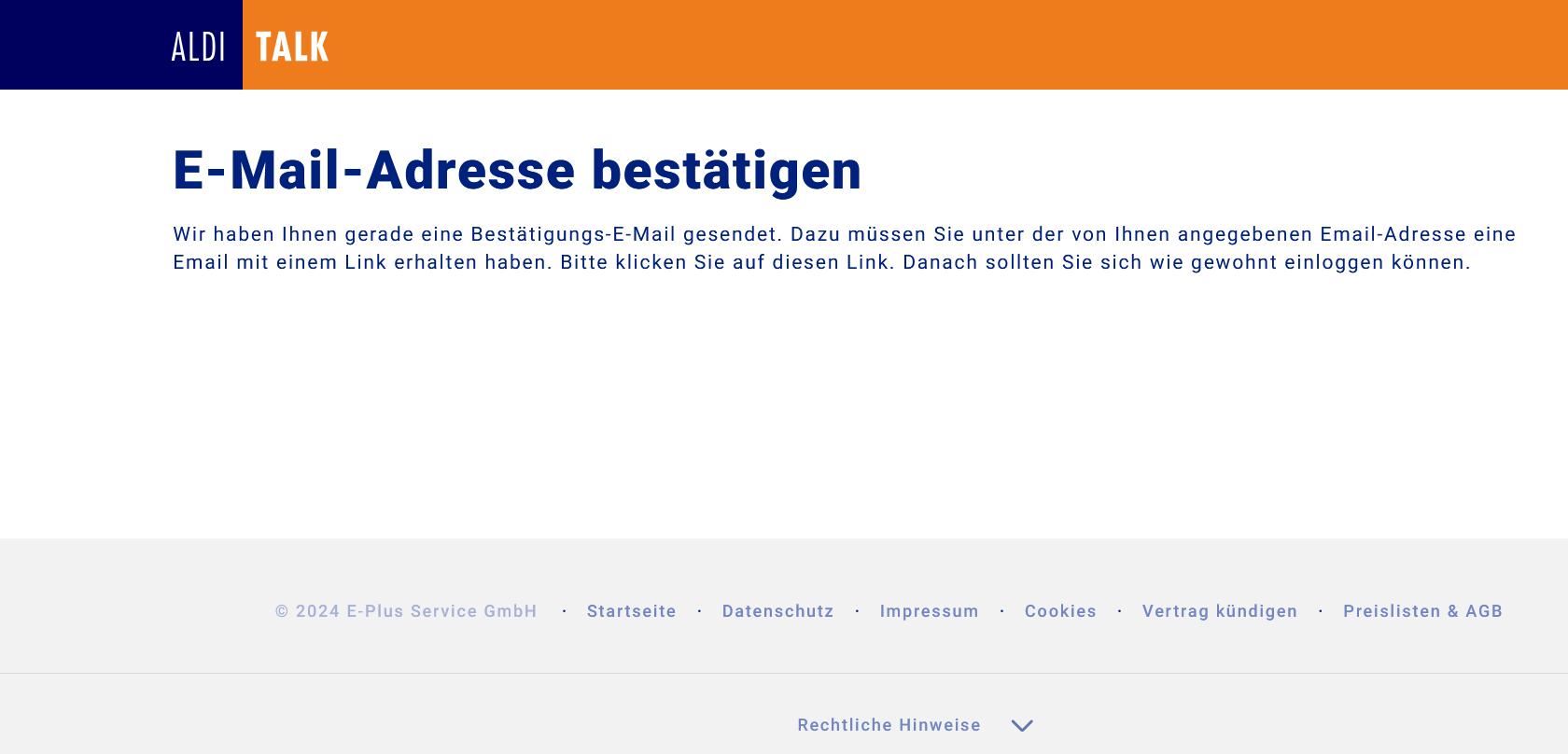This screenshot has height=754, width=1568.
Task: Open the Cookies settings link
Action: (1060, 611)
